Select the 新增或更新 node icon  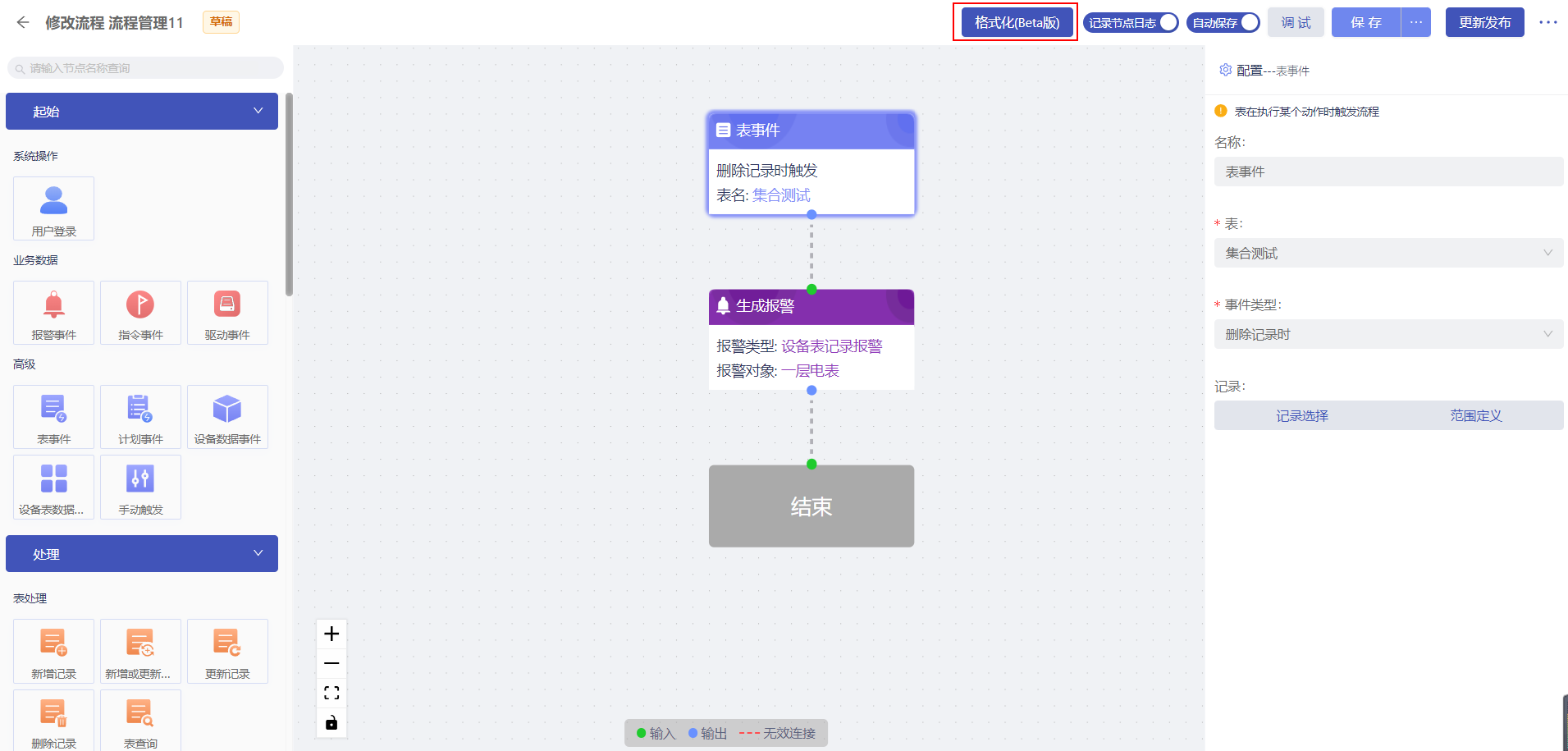(x=140, y=651)
